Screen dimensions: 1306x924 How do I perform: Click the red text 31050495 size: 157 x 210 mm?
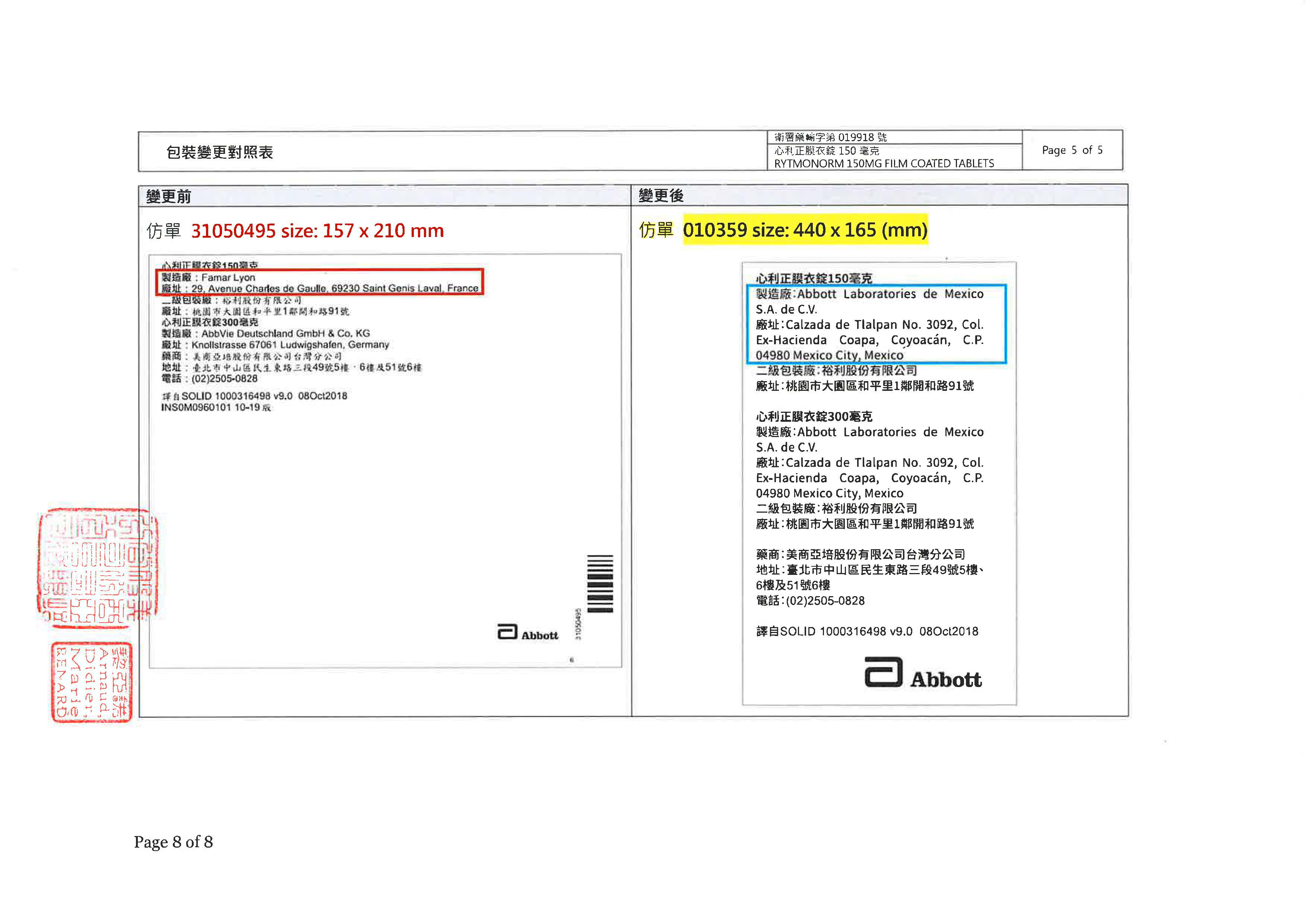click(317, 230)
